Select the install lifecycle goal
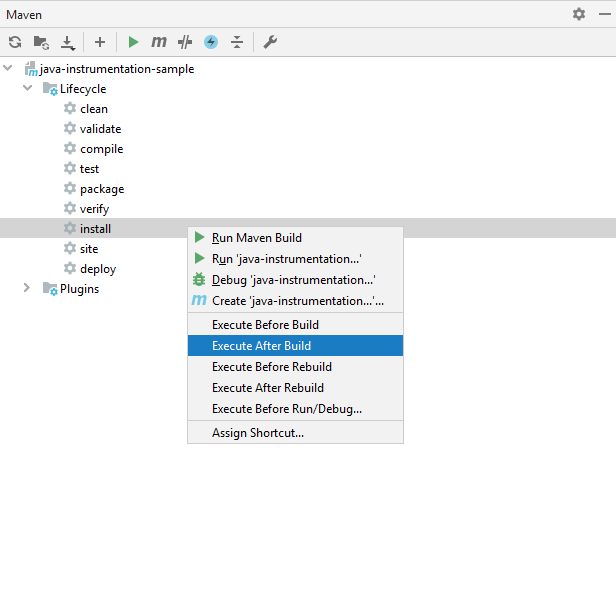This screenshot has width=616, height=591. tap(95, 229)
